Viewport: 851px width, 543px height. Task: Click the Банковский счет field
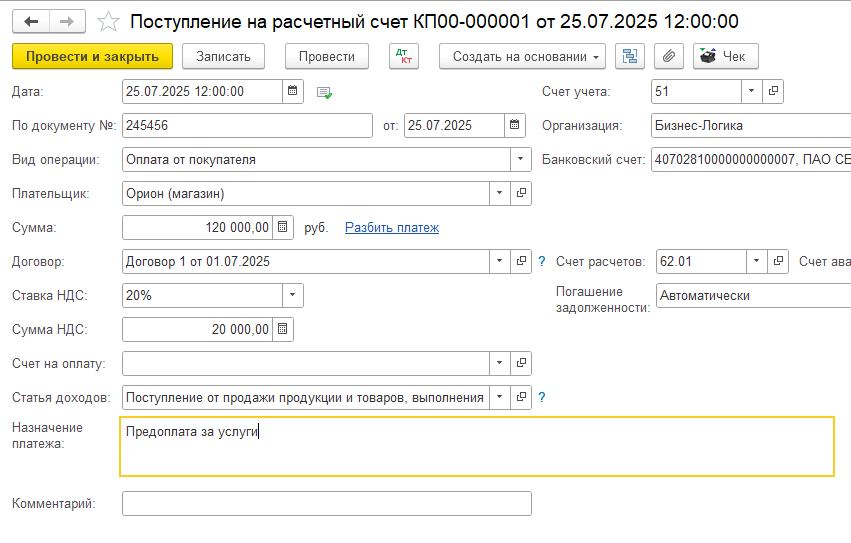(x=751, y=160)
